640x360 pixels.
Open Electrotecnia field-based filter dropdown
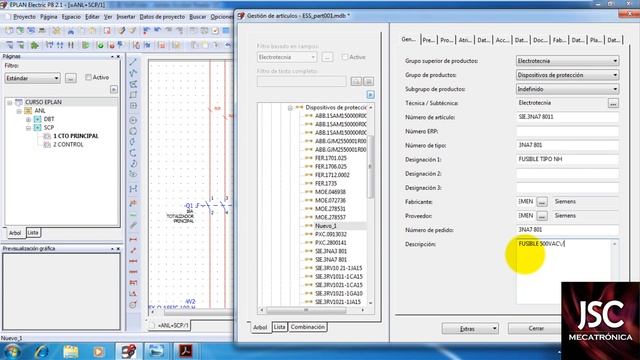coord(287,57)
